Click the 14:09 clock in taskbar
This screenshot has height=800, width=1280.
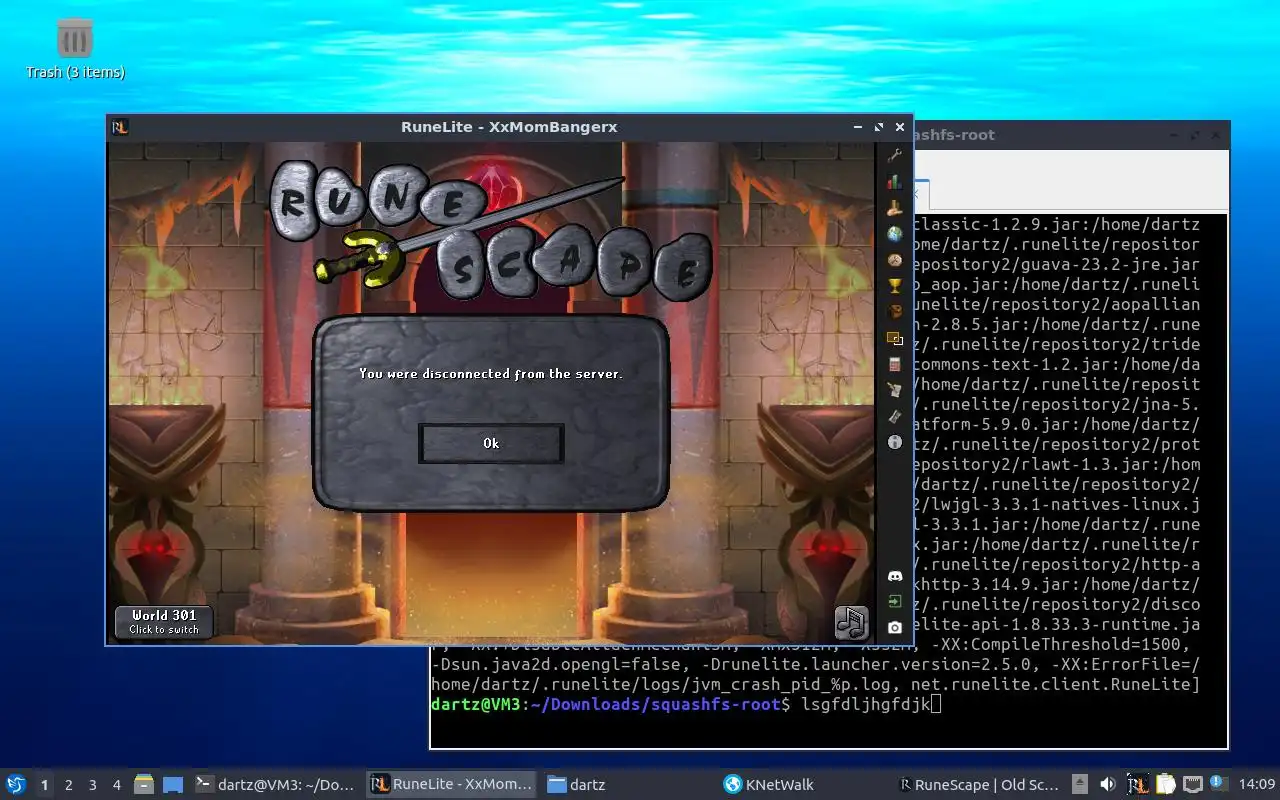click(1257, 785)
